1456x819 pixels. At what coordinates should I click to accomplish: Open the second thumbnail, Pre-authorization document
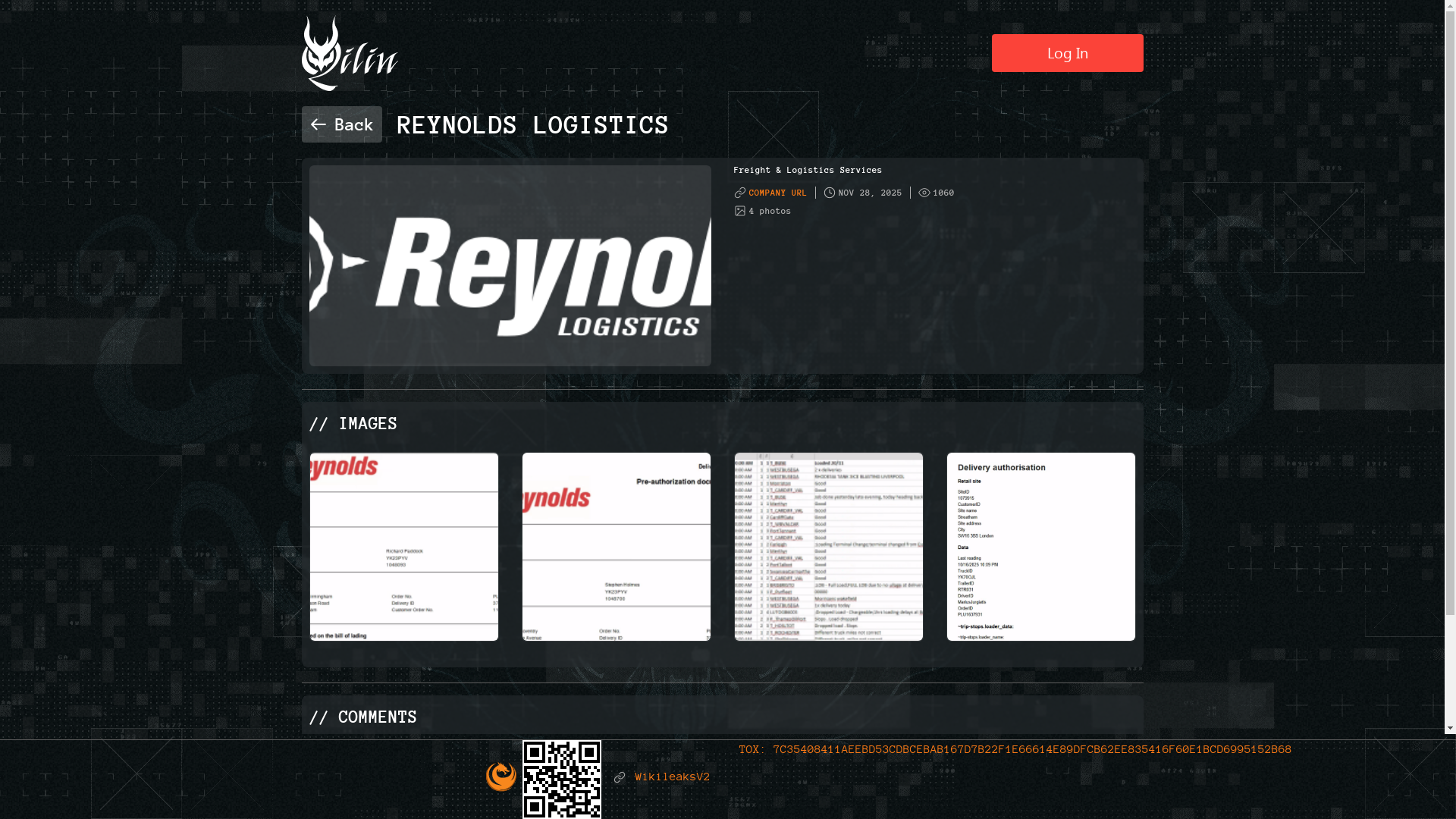pos(617,547)
